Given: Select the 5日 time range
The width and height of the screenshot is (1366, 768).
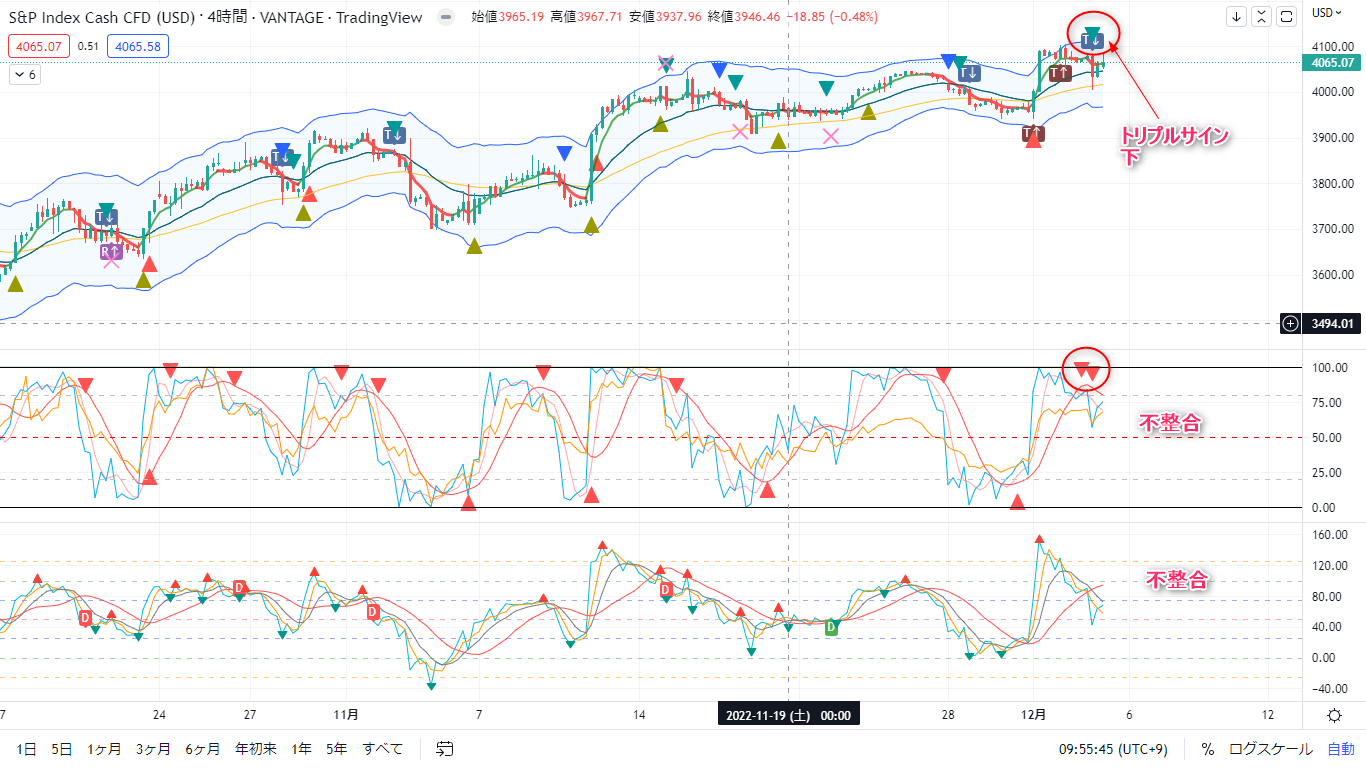Looking at the screenshot, I should click(x=61, y=749).
